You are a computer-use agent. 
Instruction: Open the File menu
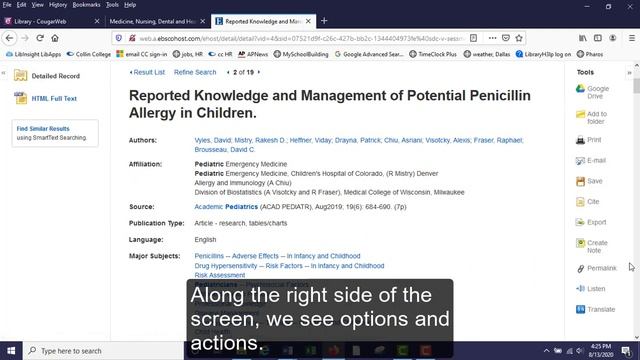click(x=7, y=5)
